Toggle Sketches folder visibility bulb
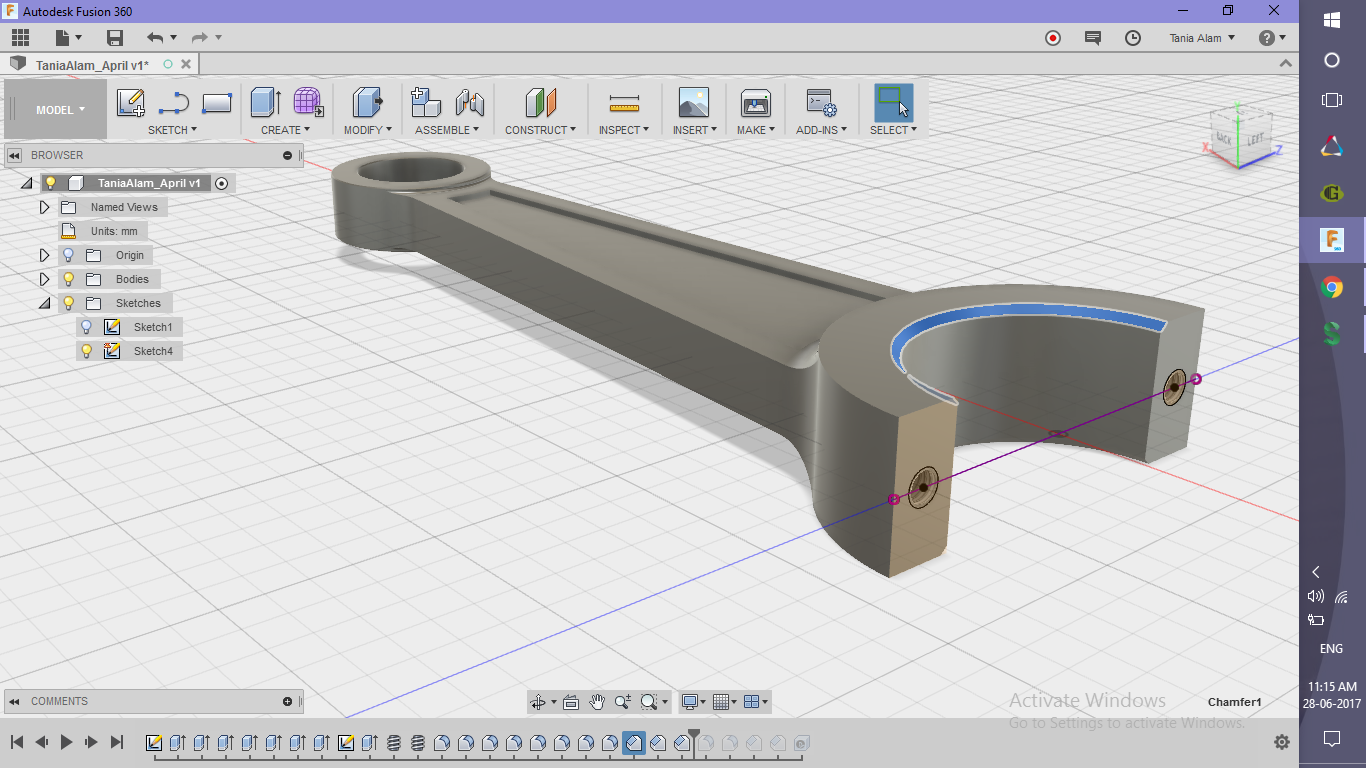The width and height of the screenshot is (1366, 768). (69, 303)
